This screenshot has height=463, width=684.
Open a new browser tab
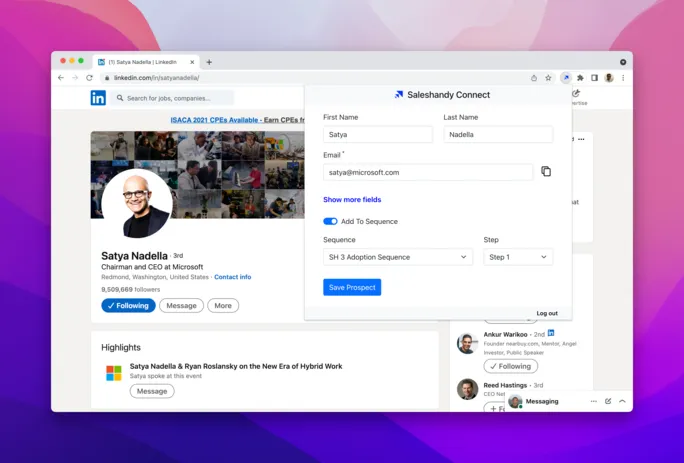coord(209,62)
